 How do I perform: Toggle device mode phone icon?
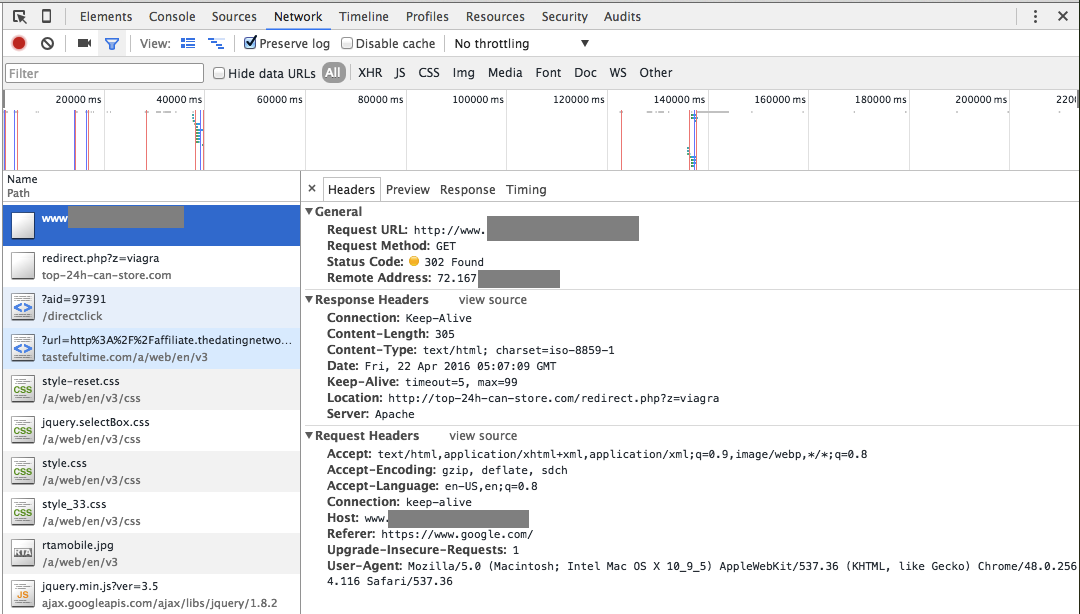pyautogui.click(x=46, y=16)
